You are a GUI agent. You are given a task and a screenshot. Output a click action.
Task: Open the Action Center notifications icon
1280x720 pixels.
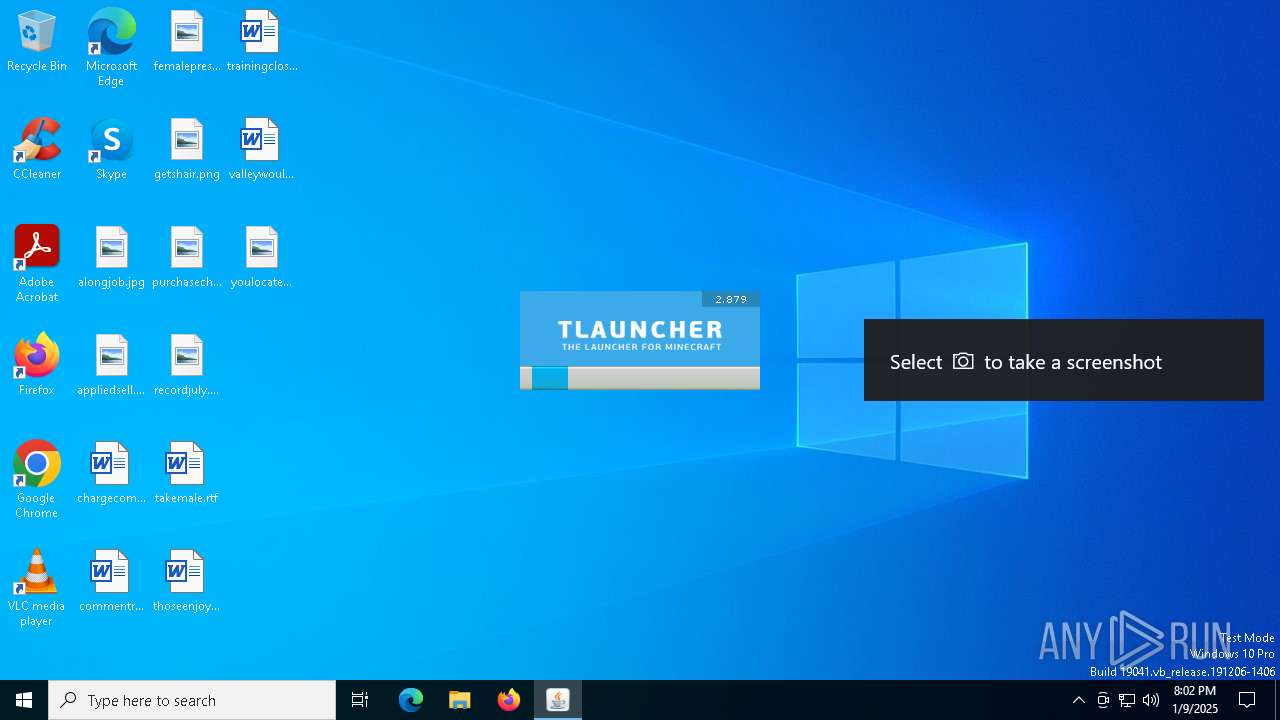tap(1248, 700)
